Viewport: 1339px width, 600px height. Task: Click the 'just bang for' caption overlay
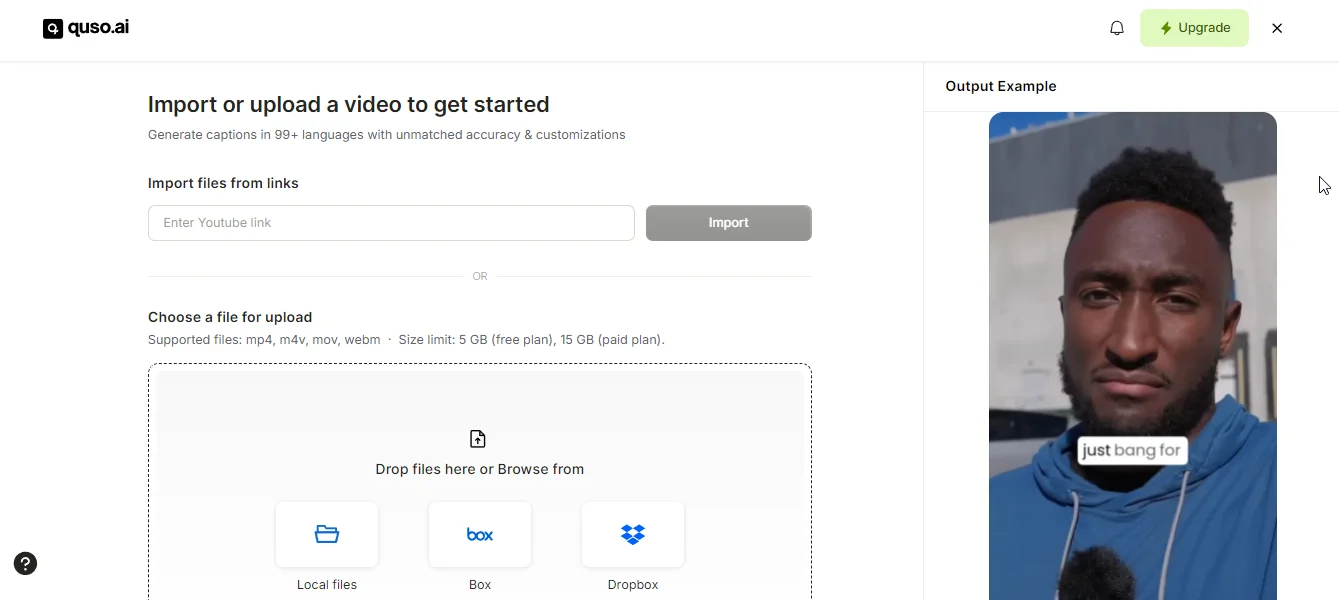point(1132,450)
